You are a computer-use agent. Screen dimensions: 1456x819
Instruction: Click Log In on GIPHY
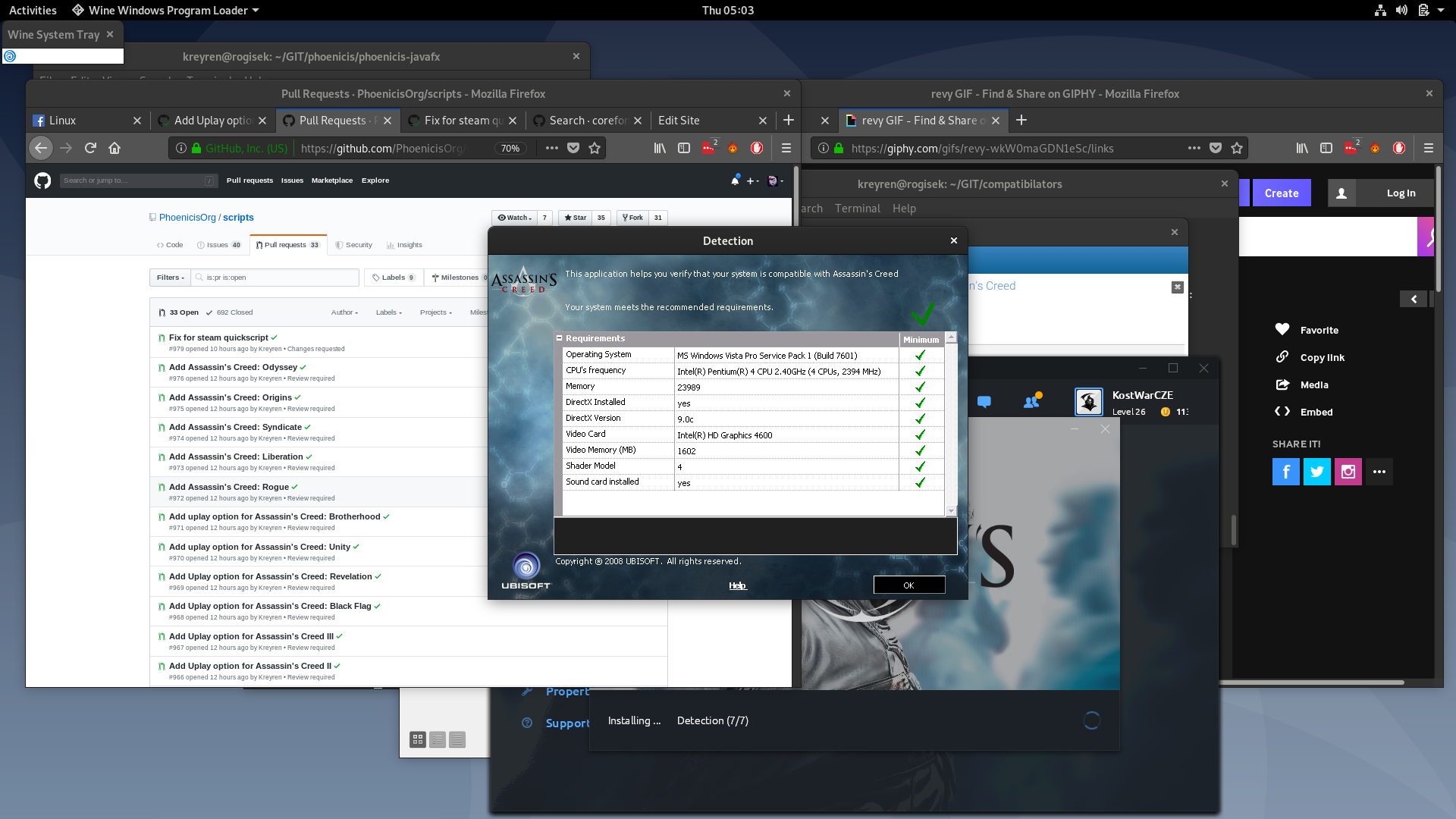pyautogui.click(x=1401, y=193)
